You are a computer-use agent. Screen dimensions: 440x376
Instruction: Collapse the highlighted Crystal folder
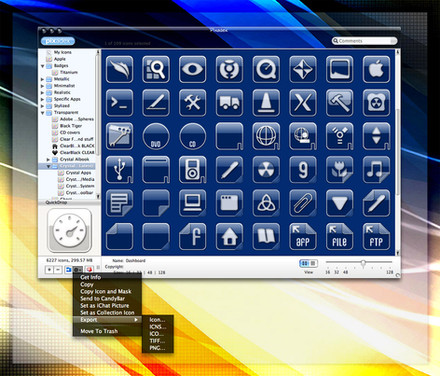pos(48,166)
